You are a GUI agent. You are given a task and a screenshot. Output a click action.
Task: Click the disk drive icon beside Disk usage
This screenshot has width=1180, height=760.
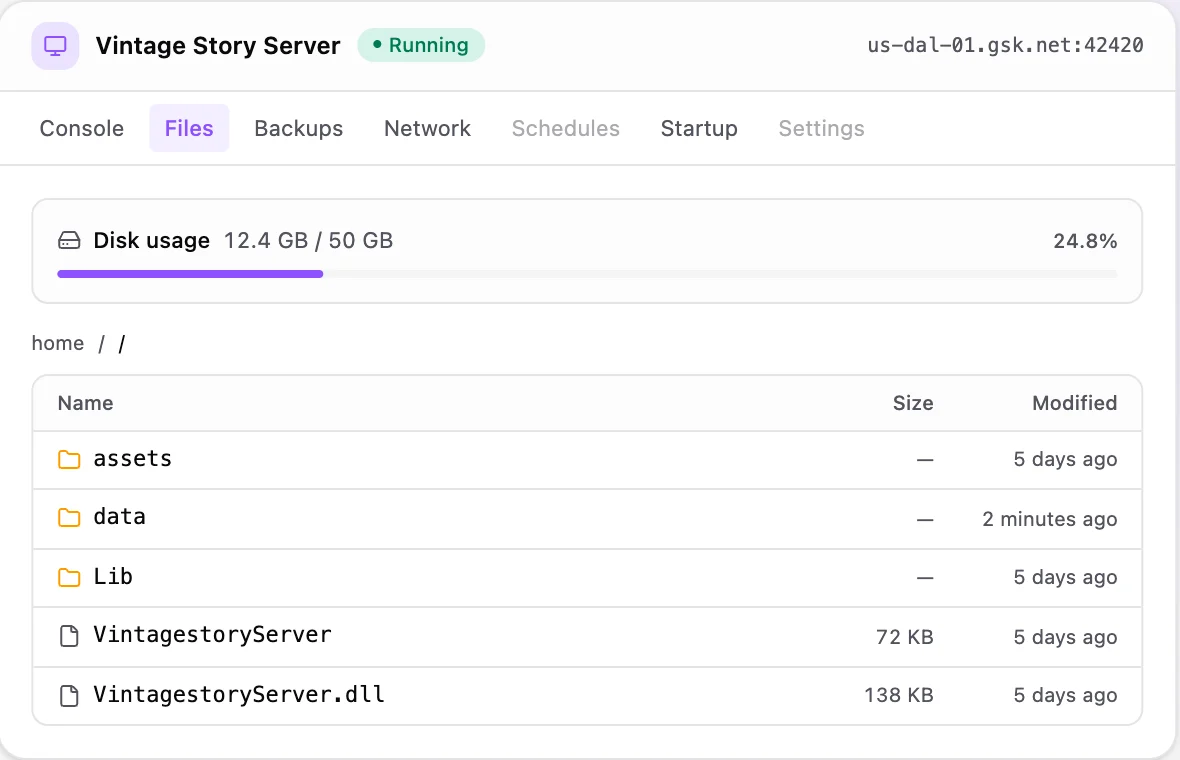69,241
